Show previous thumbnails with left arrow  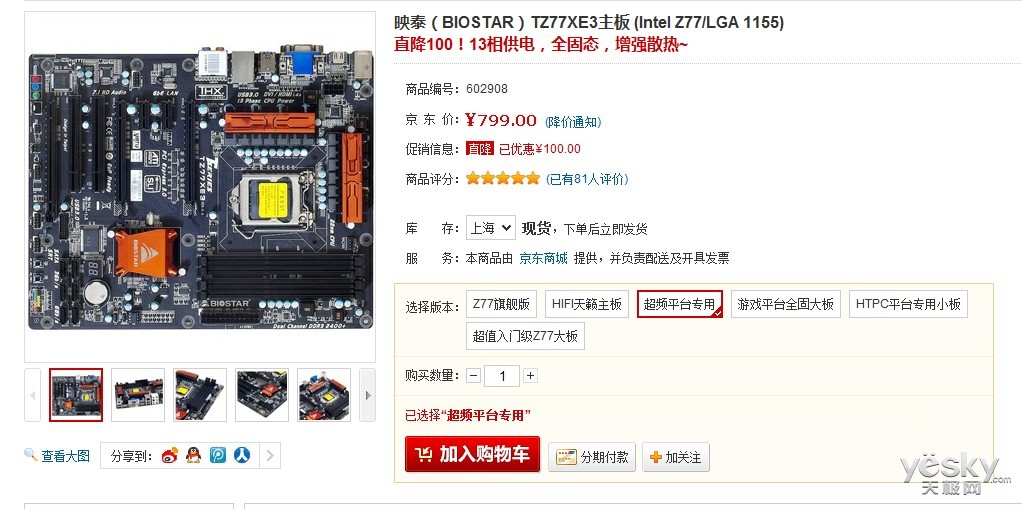[33, 395]
